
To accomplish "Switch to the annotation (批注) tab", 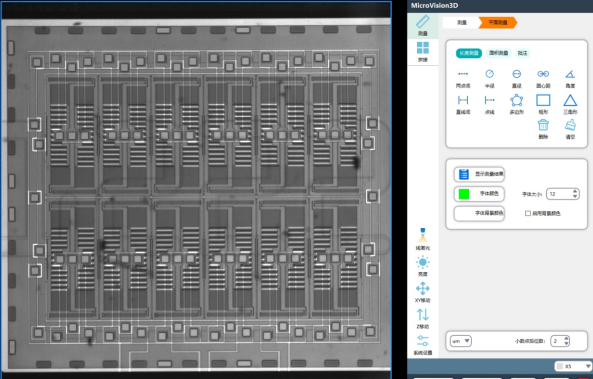I will click(522, 53).
